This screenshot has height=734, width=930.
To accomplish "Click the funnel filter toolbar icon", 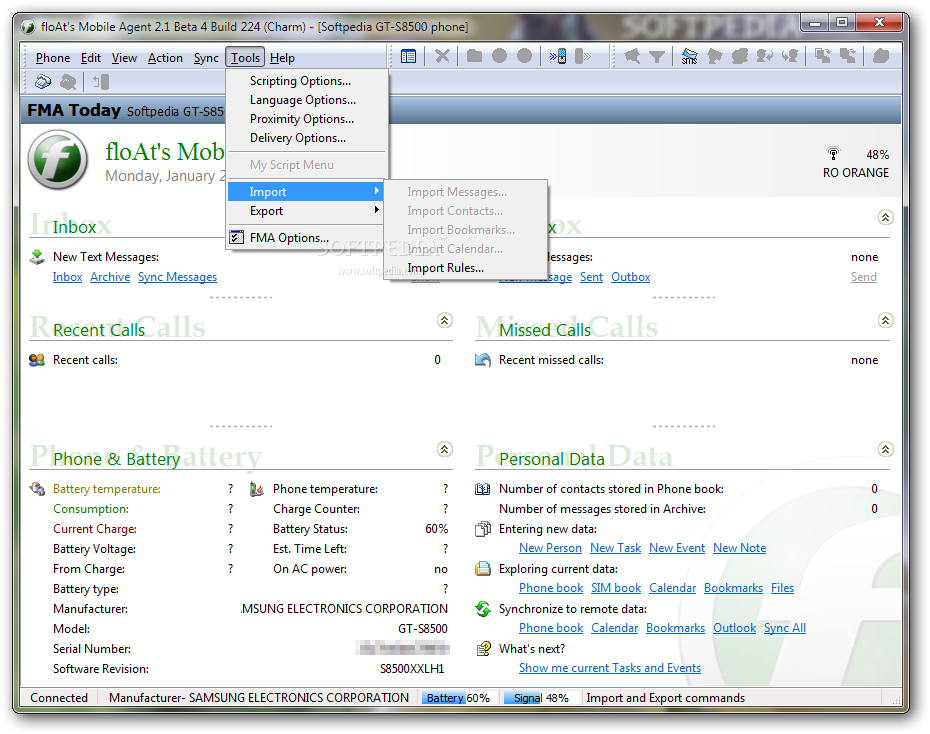I will pyautogui.click(x=657, y=56).
